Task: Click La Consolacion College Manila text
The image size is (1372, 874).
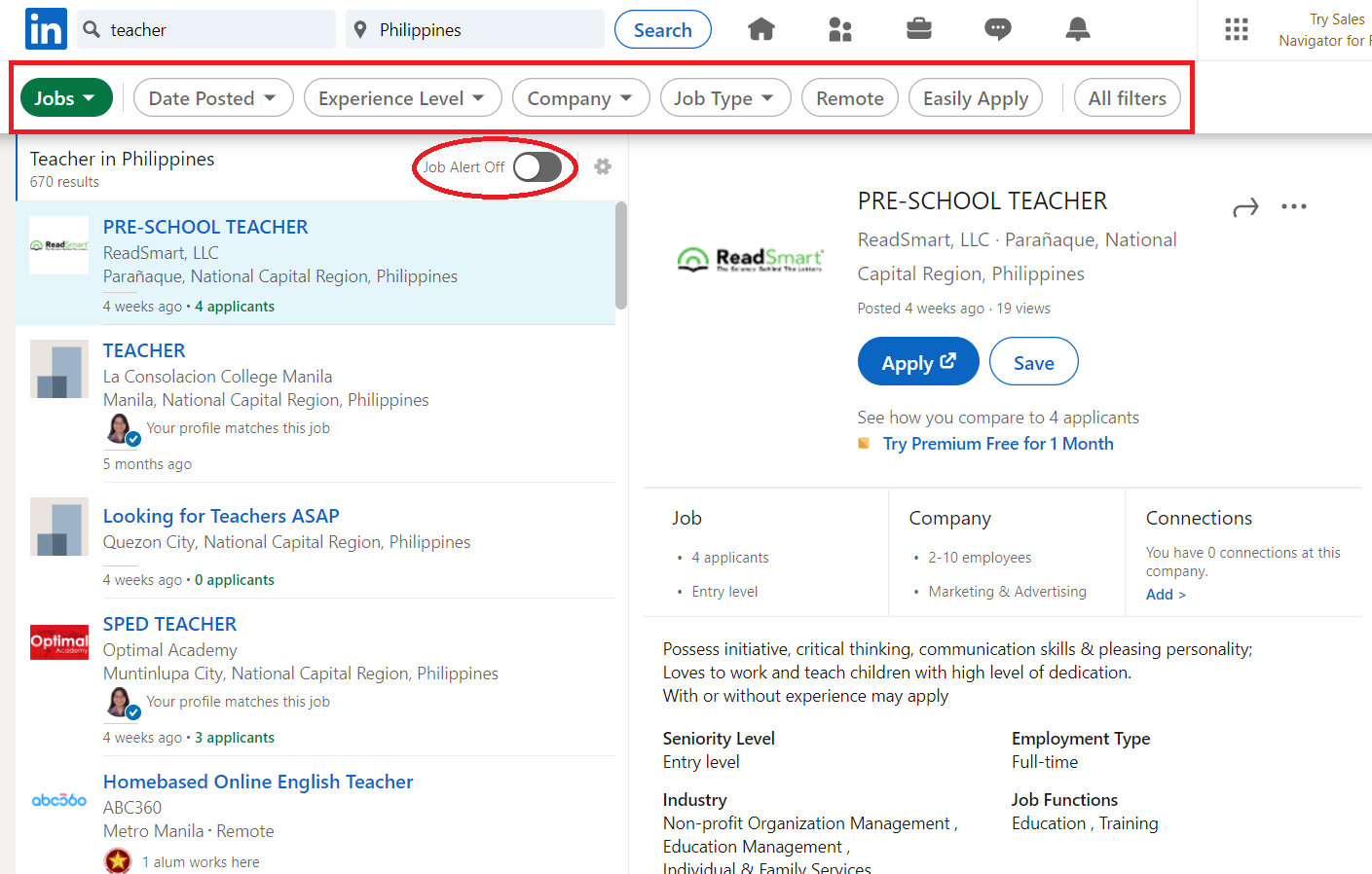Action: [217, 377]
